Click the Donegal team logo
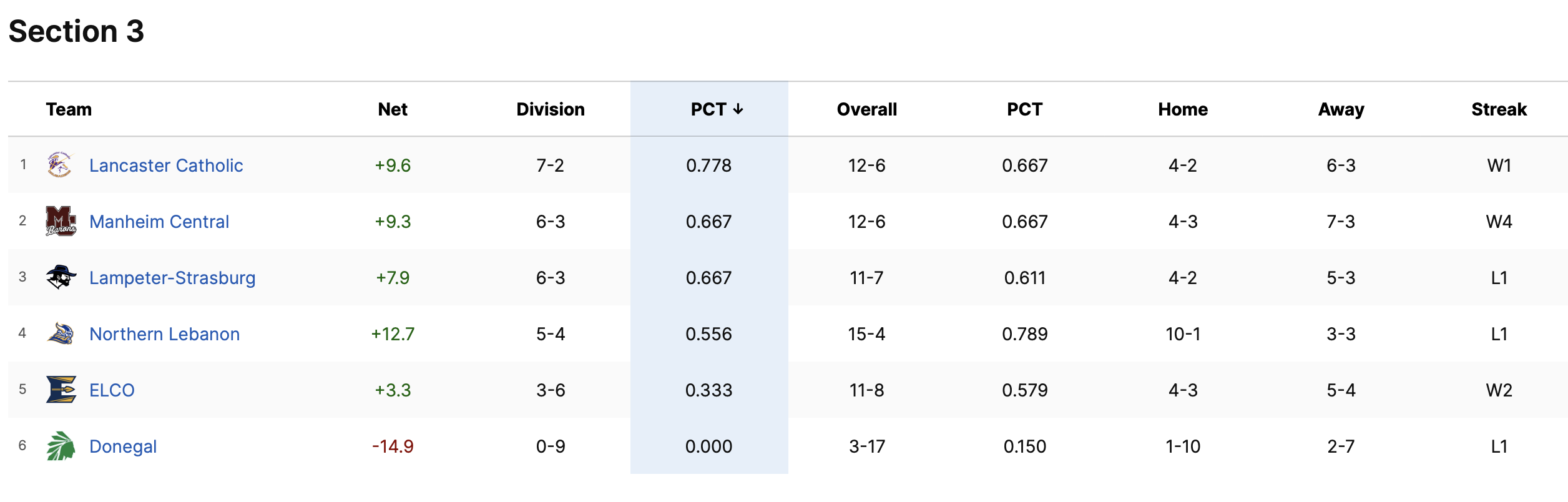 coord(61,446)
